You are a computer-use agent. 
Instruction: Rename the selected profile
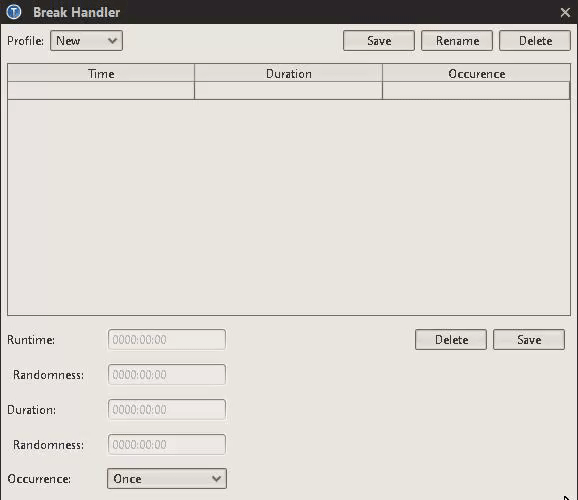point(457,41)
